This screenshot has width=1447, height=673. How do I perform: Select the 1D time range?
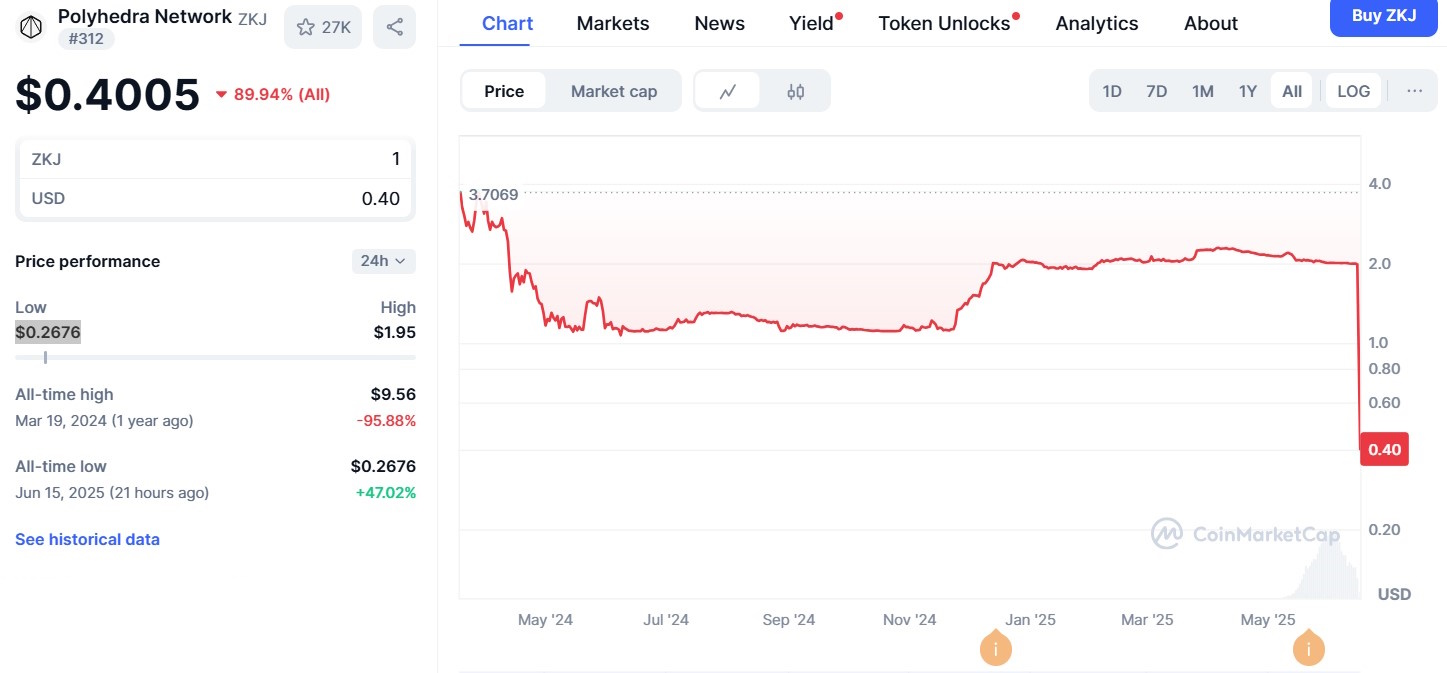(x=1112, y=91)
